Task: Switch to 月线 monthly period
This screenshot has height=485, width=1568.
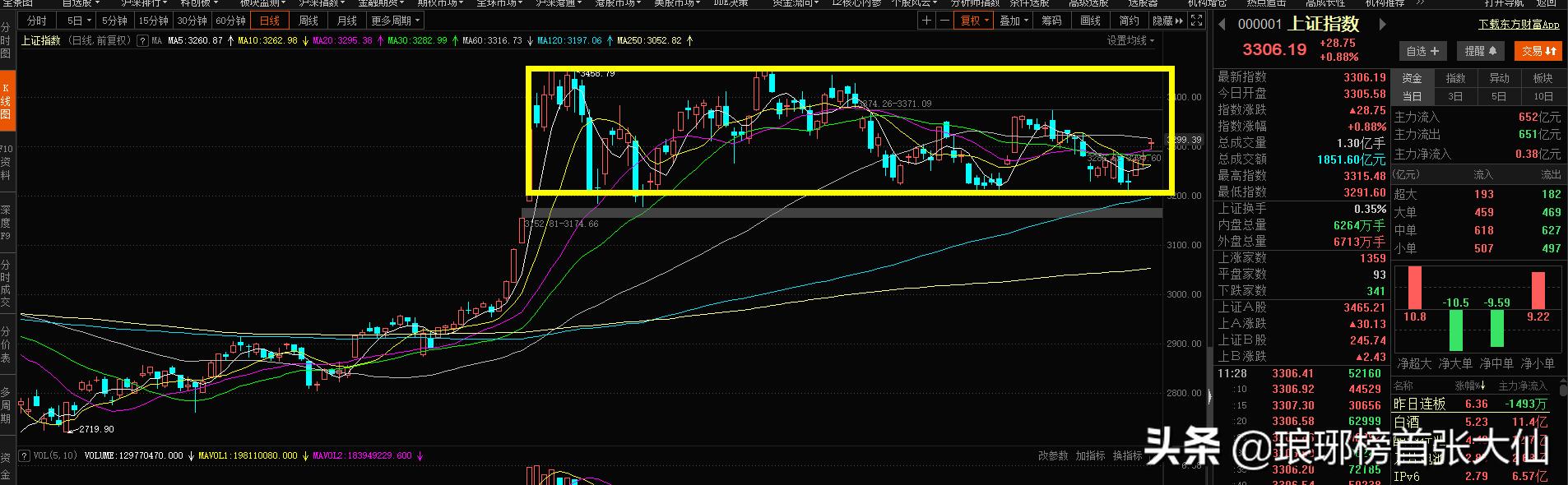Action: 347,21
